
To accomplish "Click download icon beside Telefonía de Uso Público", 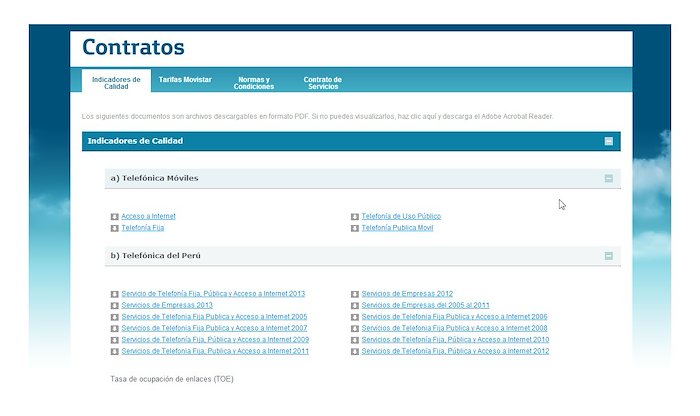I will tap(355, 216).
